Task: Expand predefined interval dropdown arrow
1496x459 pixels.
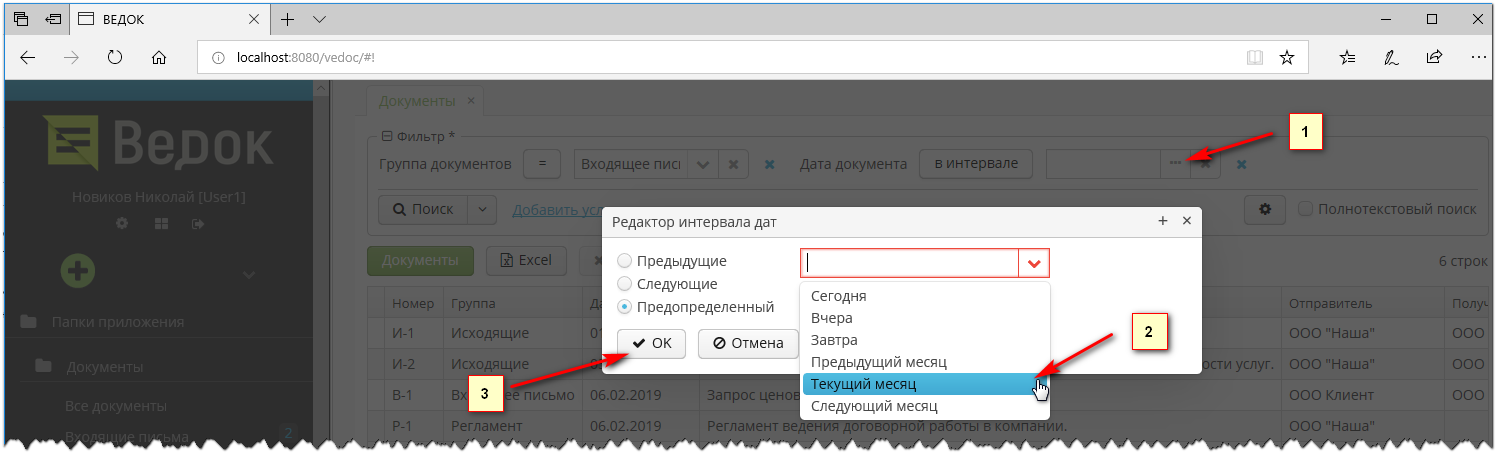Action: 1034,264
